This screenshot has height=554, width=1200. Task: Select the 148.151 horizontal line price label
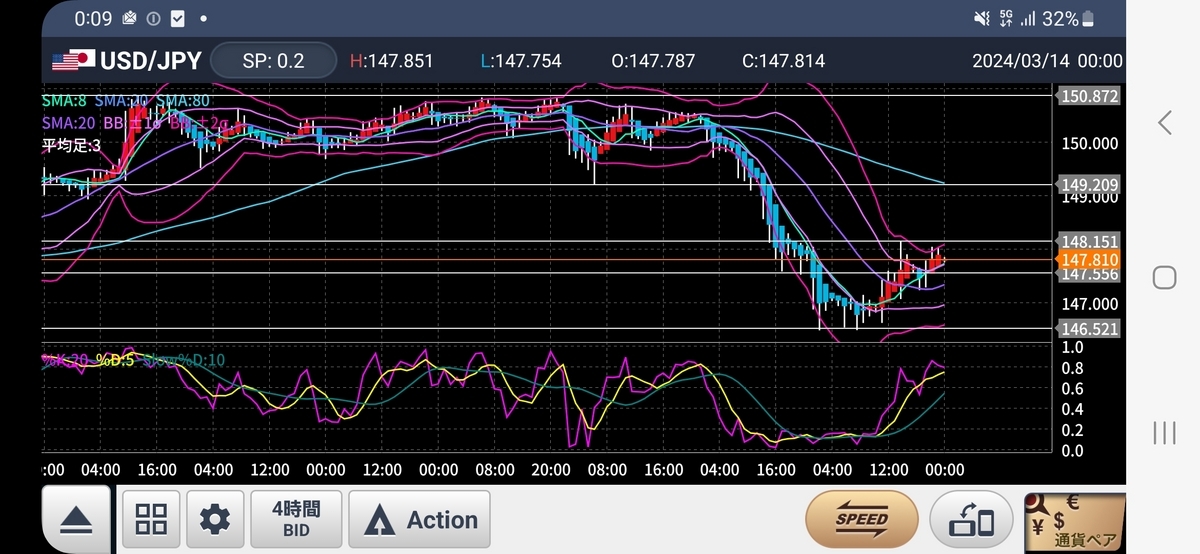click(1088, 241)
